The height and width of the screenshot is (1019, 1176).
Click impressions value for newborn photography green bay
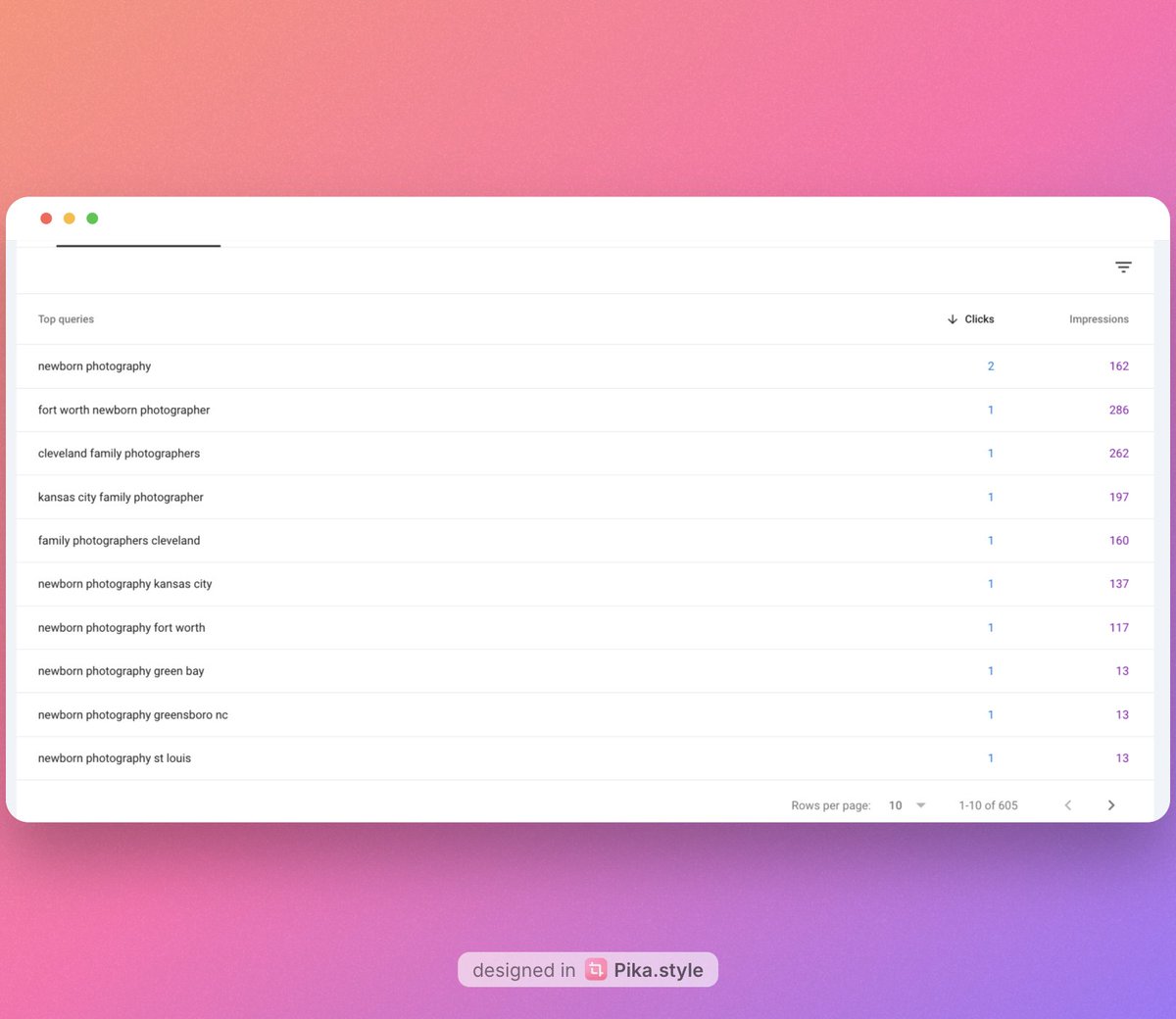coord(1122,671)
